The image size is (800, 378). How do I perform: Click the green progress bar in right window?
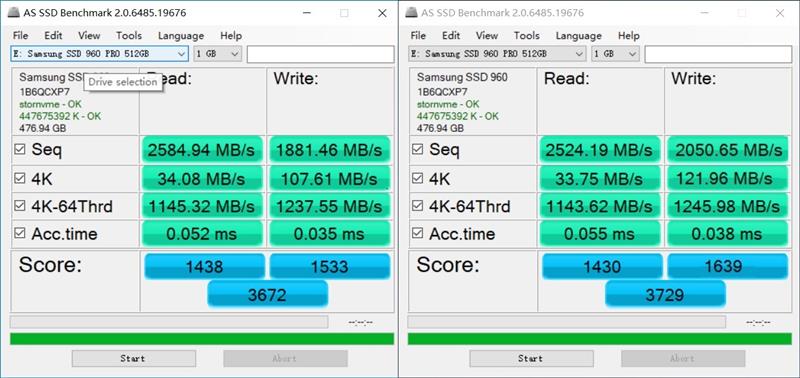599,339
